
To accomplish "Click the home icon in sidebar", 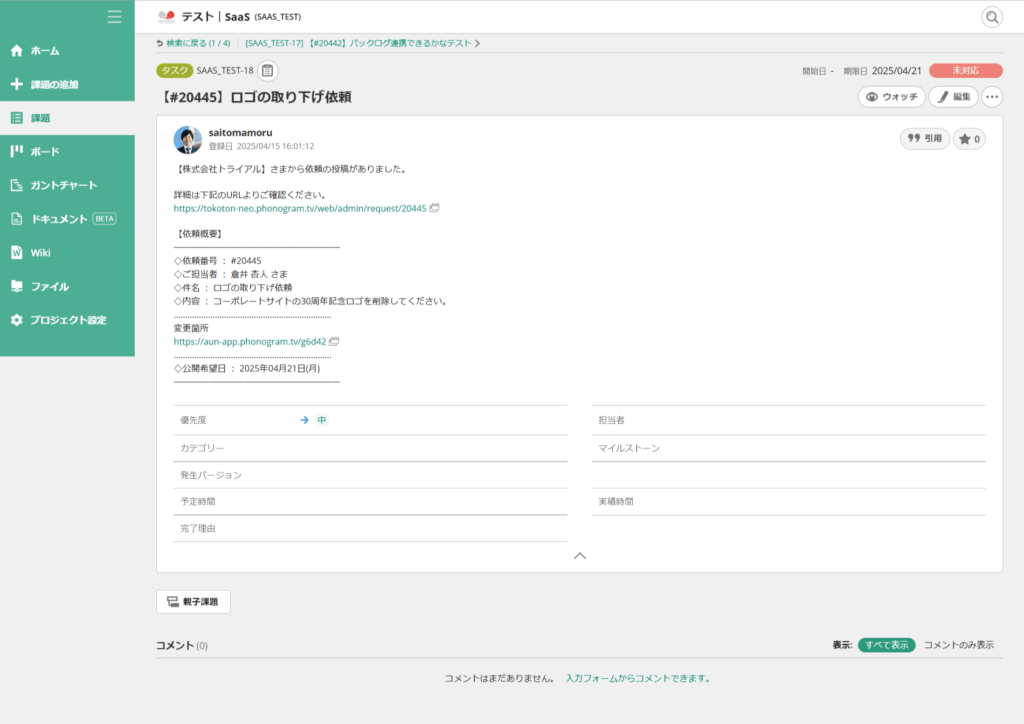I will coord(17,50).
